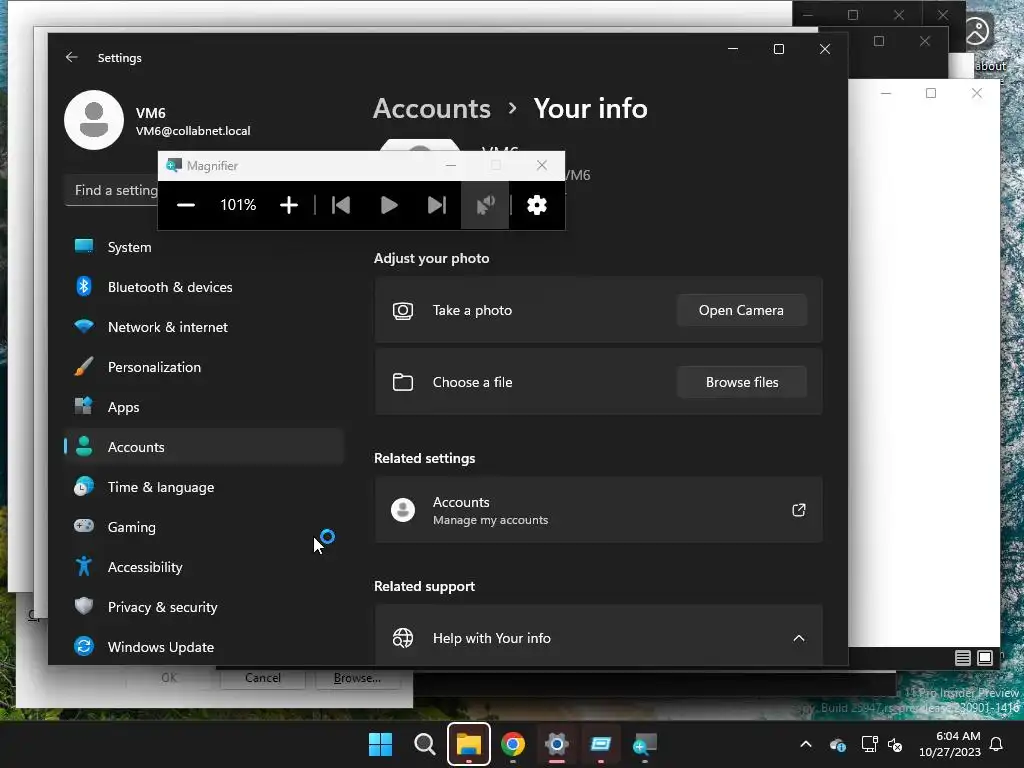The image size is (1024, 768).
Task: Click globe icon beside Help with Your info
Action: pos(403,638)
